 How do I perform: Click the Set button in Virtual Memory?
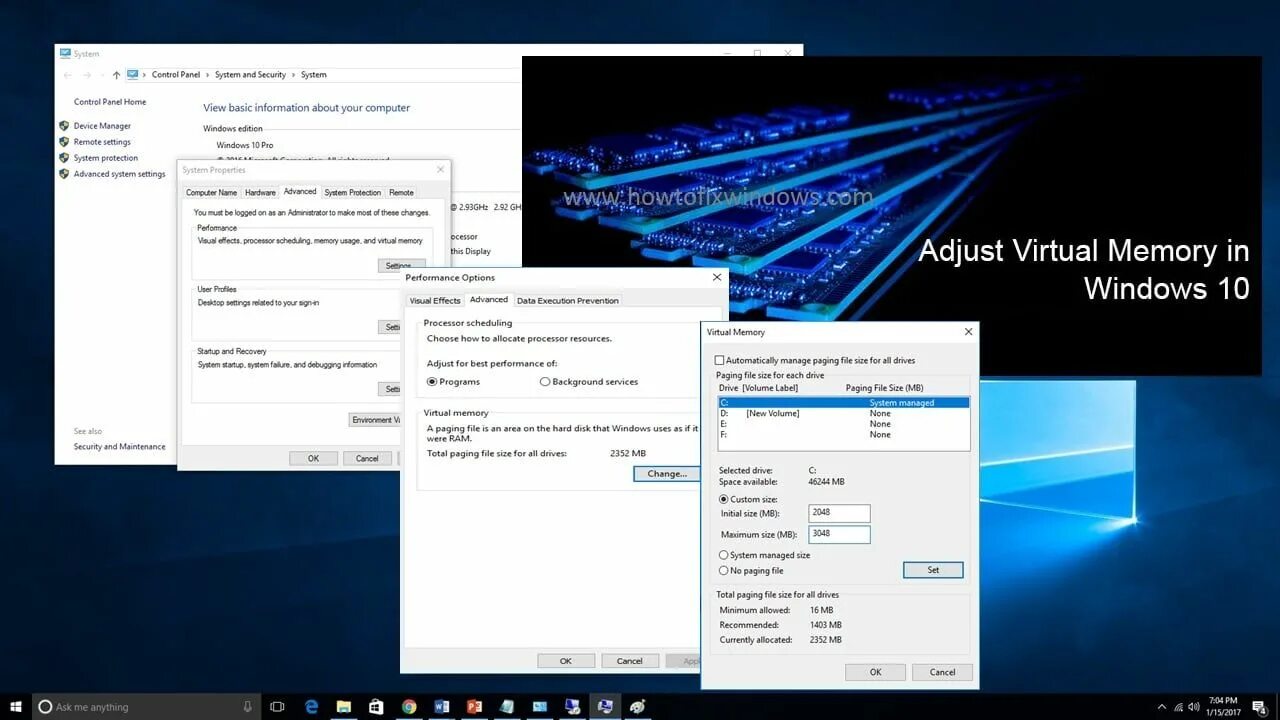tap(933, 570)
